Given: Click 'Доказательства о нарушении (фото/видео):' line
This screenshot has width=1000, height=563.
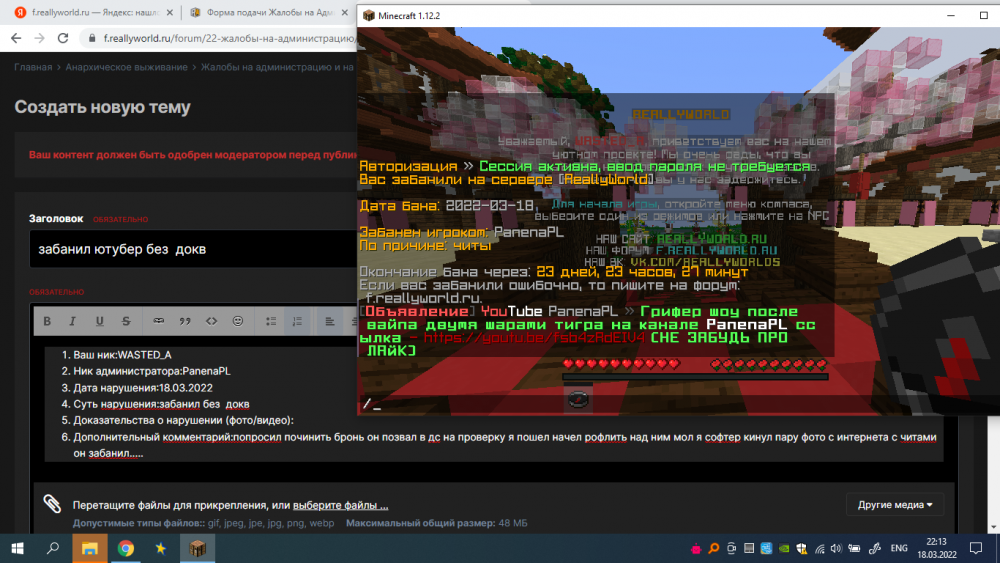Looking at the screenshot, I should (x=184, y=420).
